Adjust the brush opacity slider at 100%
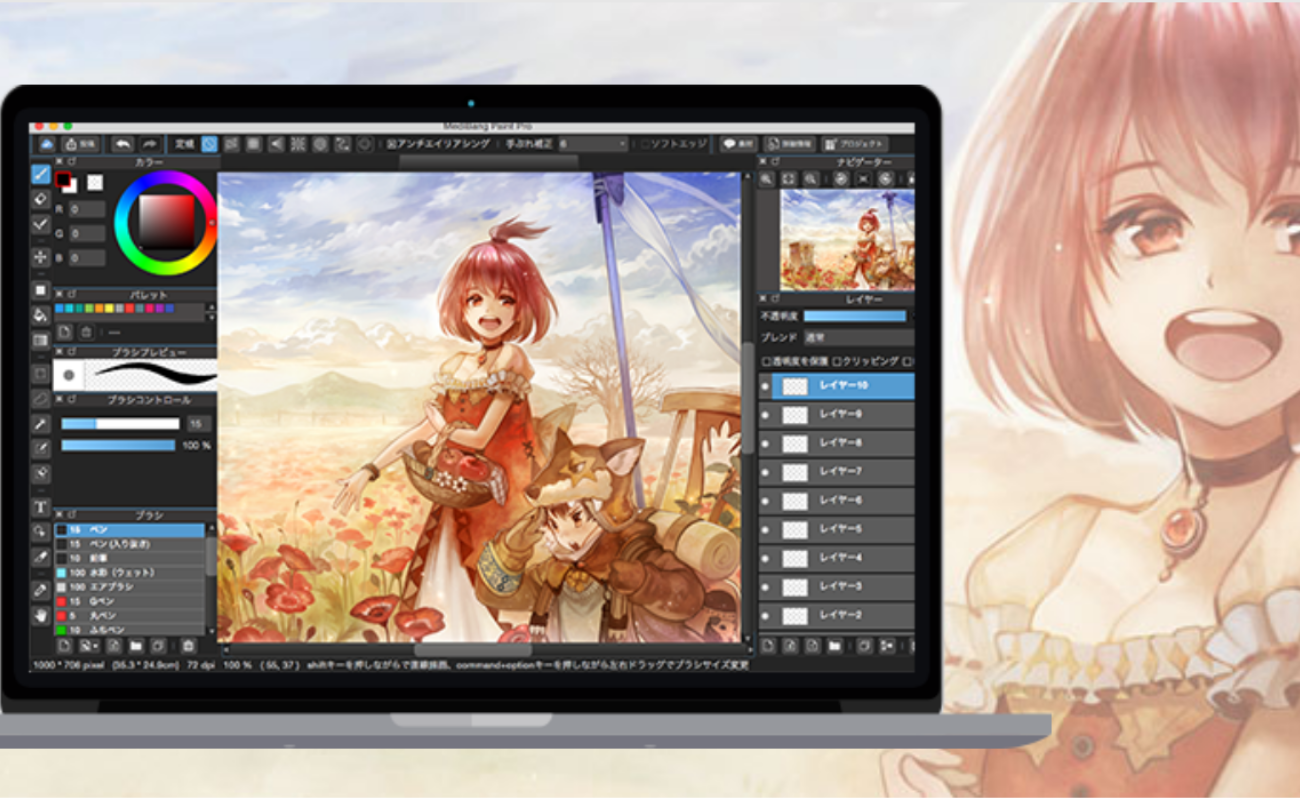Image resolution: width=1300 pixels, height=800 pixels. (118, 445)
